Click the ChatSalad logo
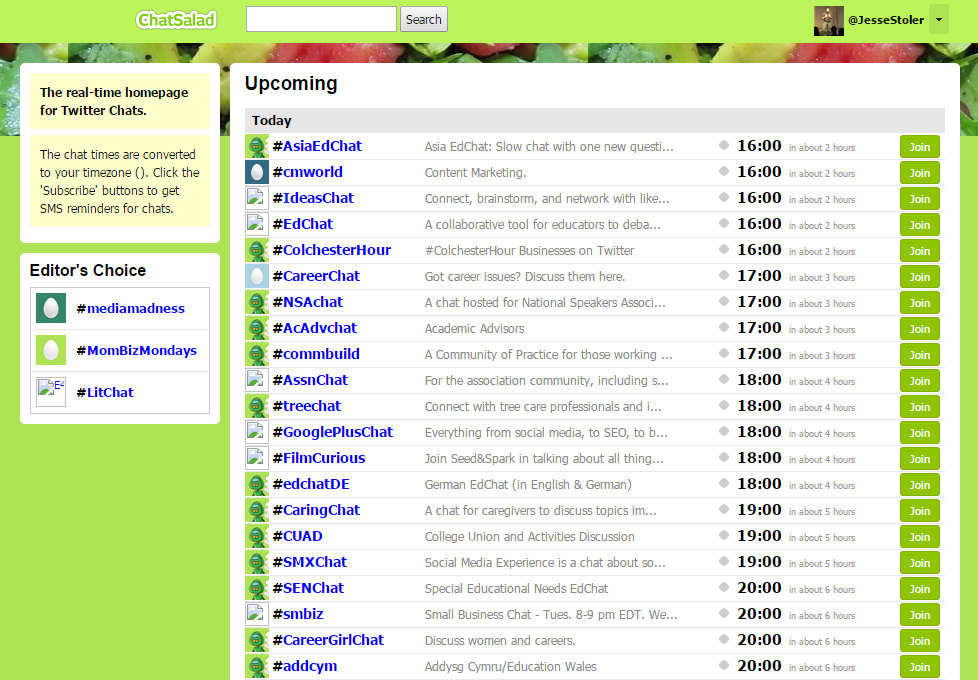Viewport: 978px width, 680px height. coord(177,20)
